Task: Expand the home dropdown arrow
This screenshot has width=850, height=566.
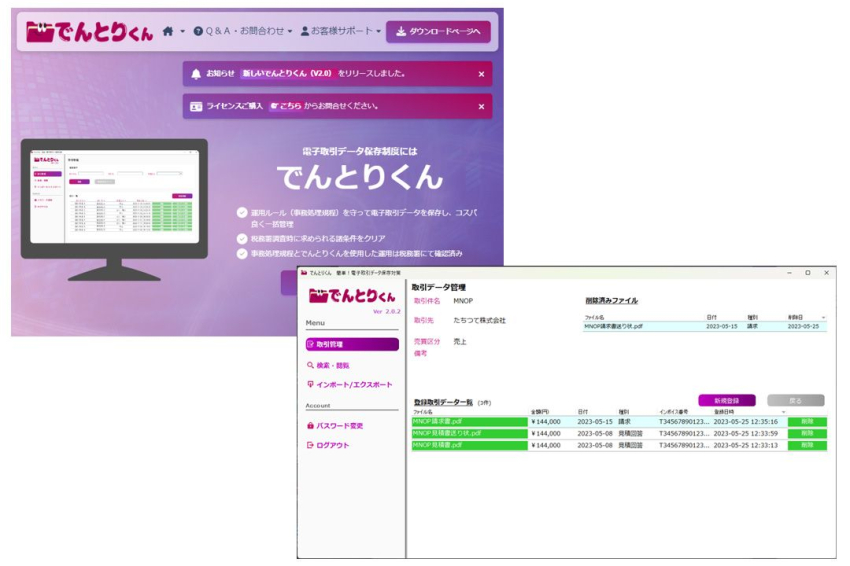Action: point(182,32)
